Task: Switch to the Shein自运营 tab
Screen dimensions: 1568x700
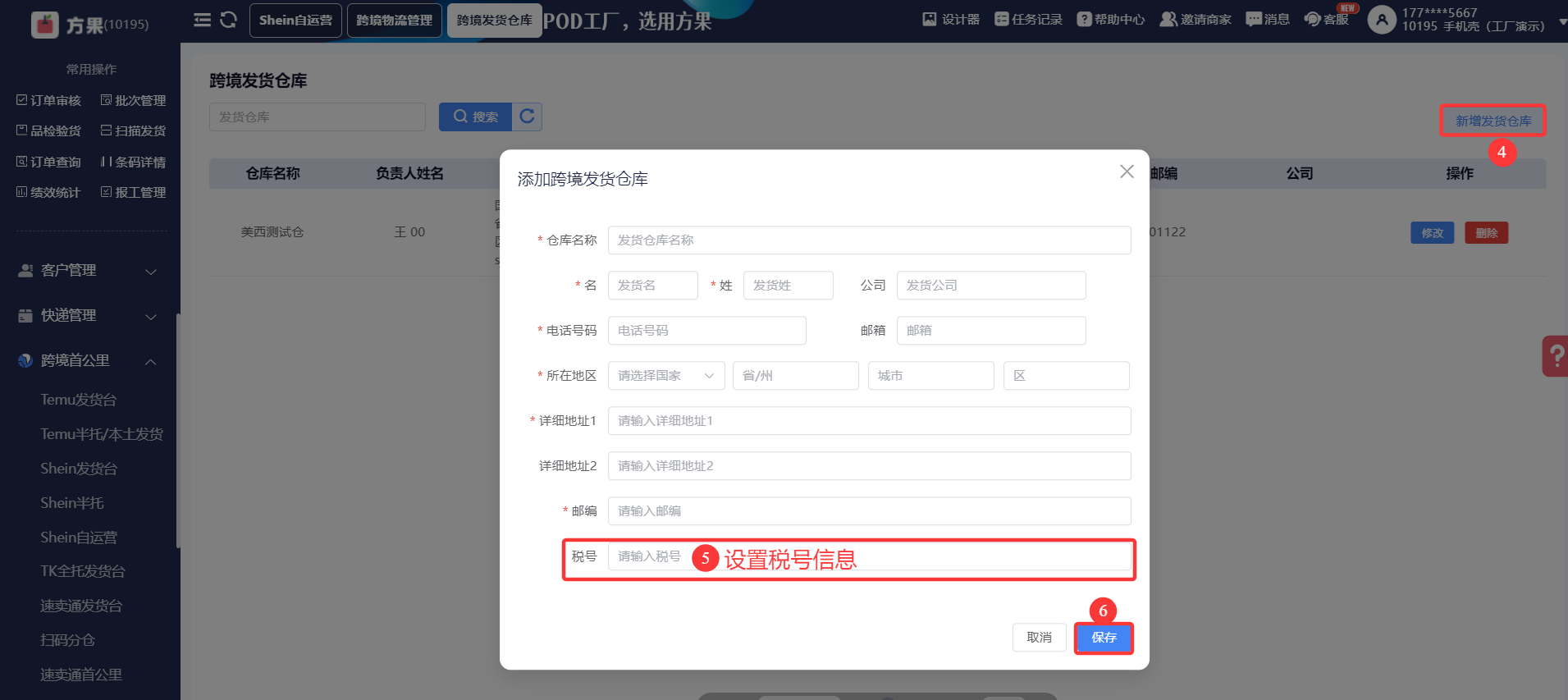Action: pyautogui.click(x=296, y=20)
